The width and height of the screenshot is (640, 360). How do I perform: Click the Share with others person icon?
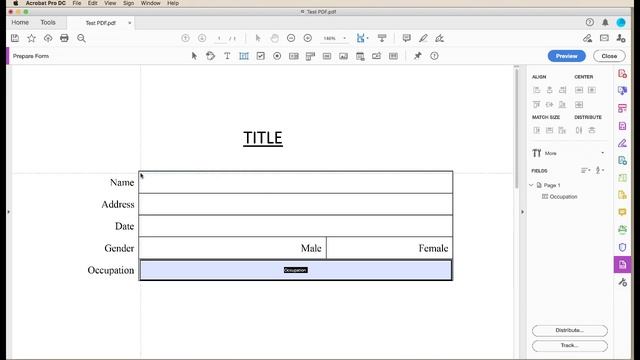[621, 38]
